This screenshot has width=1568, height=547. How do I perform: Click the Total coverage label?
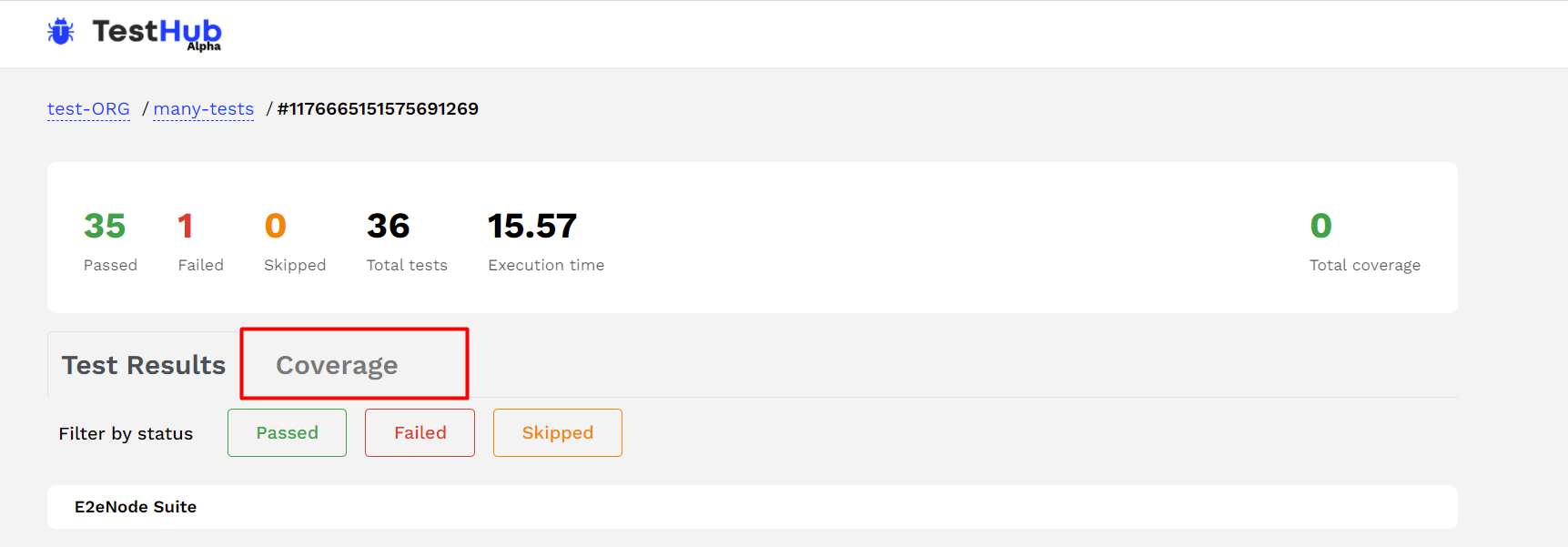point(1364,266)
